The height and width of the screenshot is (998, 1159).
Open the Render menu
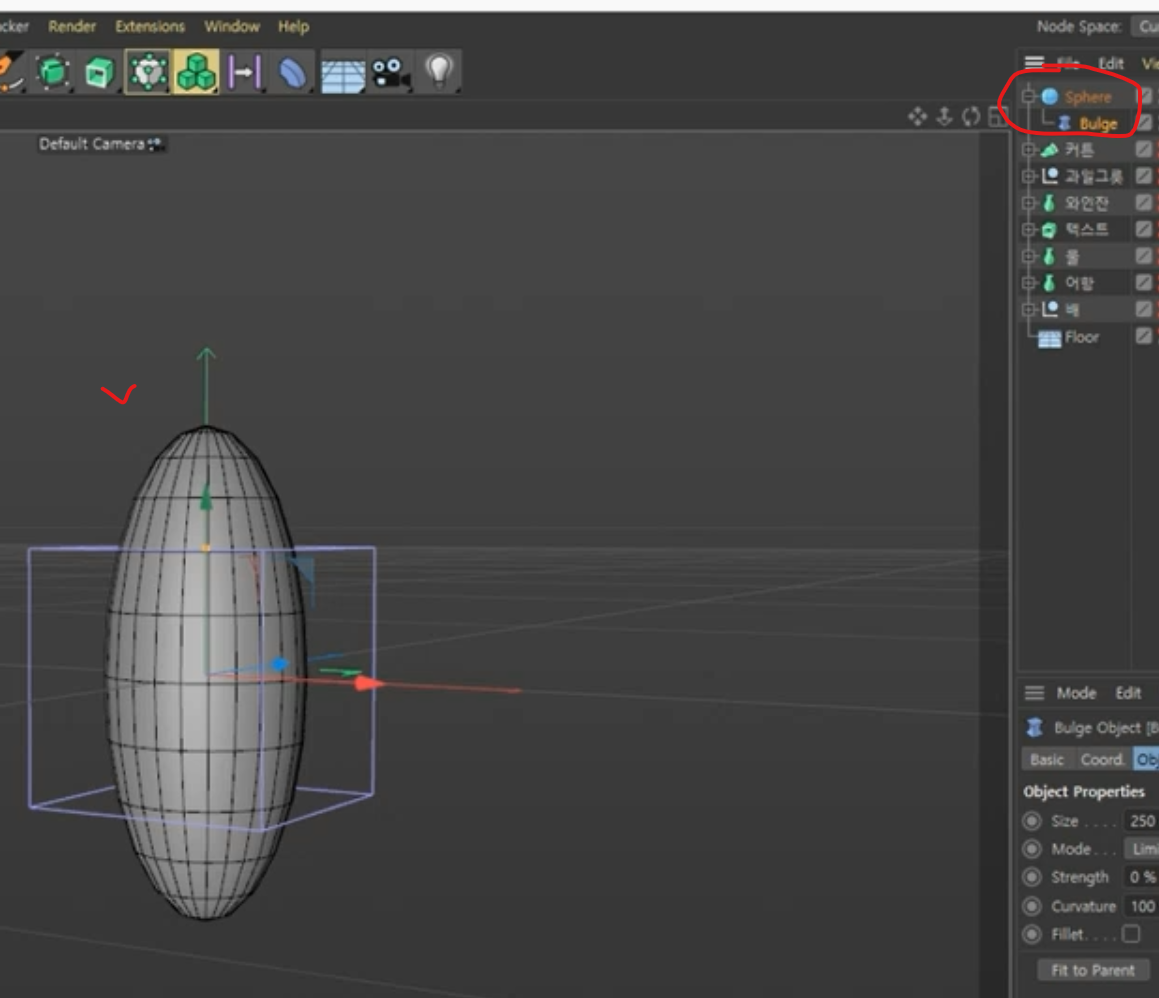coord(72,27)
